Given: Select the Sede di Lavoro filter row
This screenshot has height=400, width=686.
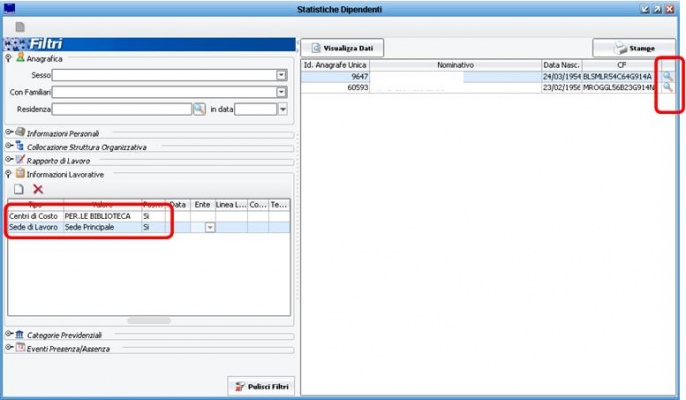Looking at the screenshot, I should (149, 227).
